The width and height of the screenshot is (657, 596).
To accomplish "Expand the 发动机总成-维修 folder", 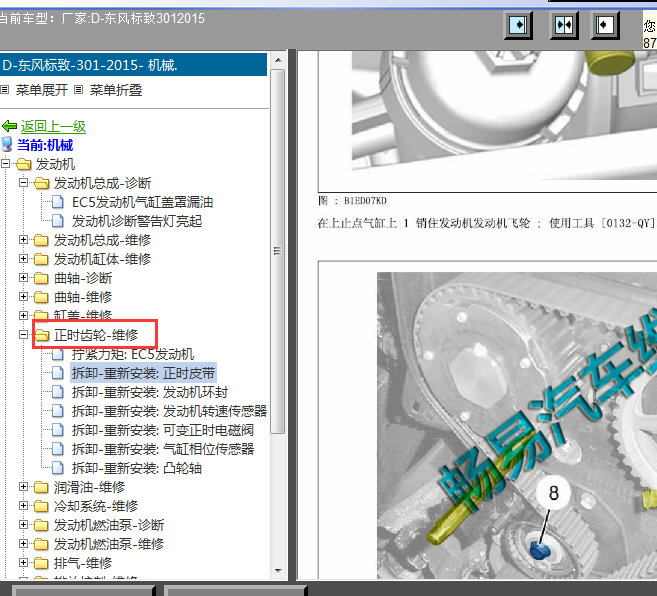I will tap(23, 240).
